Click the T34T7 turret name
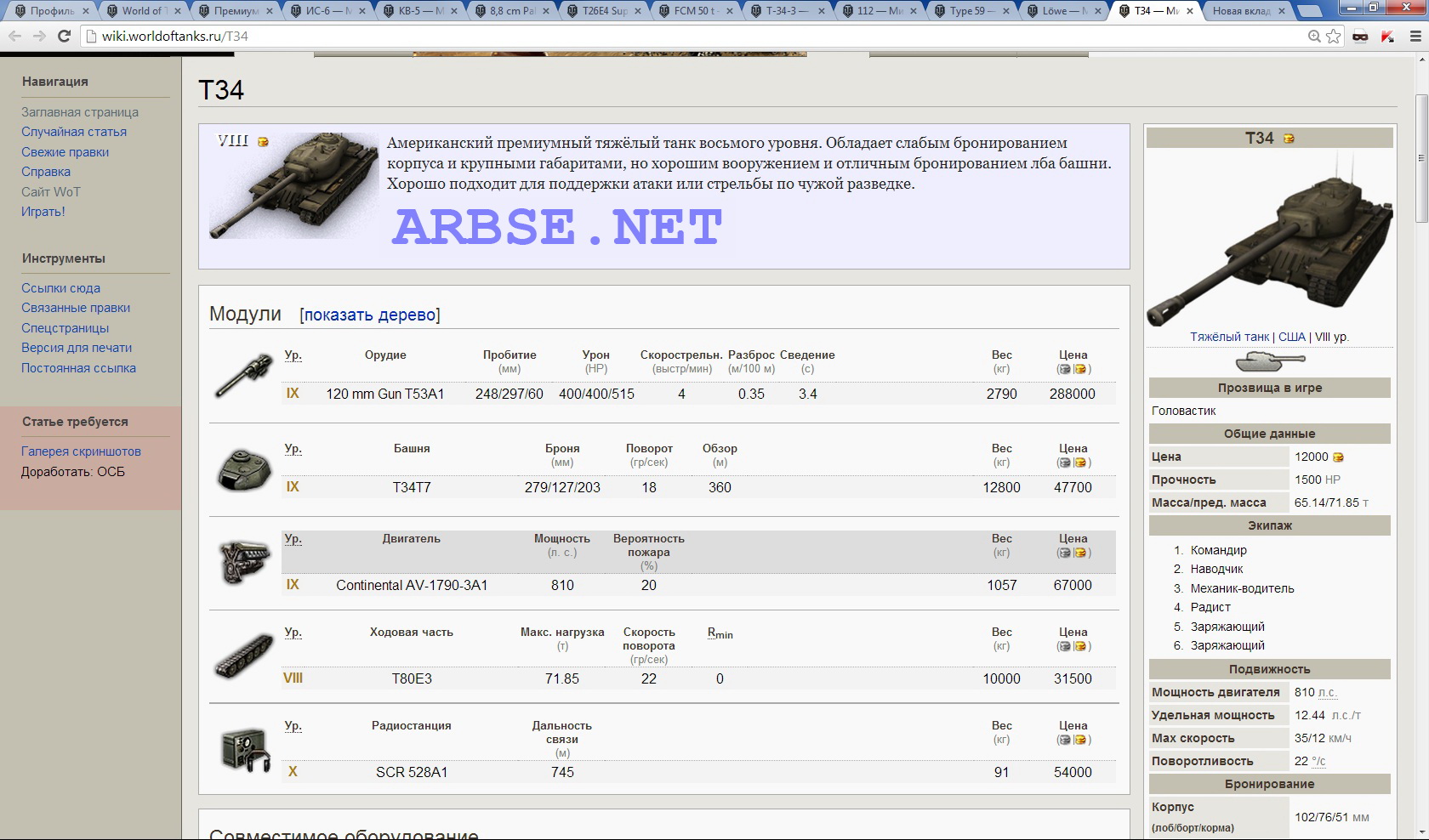Viewport: 1429px width, 840px height. (x=412, y=487)
